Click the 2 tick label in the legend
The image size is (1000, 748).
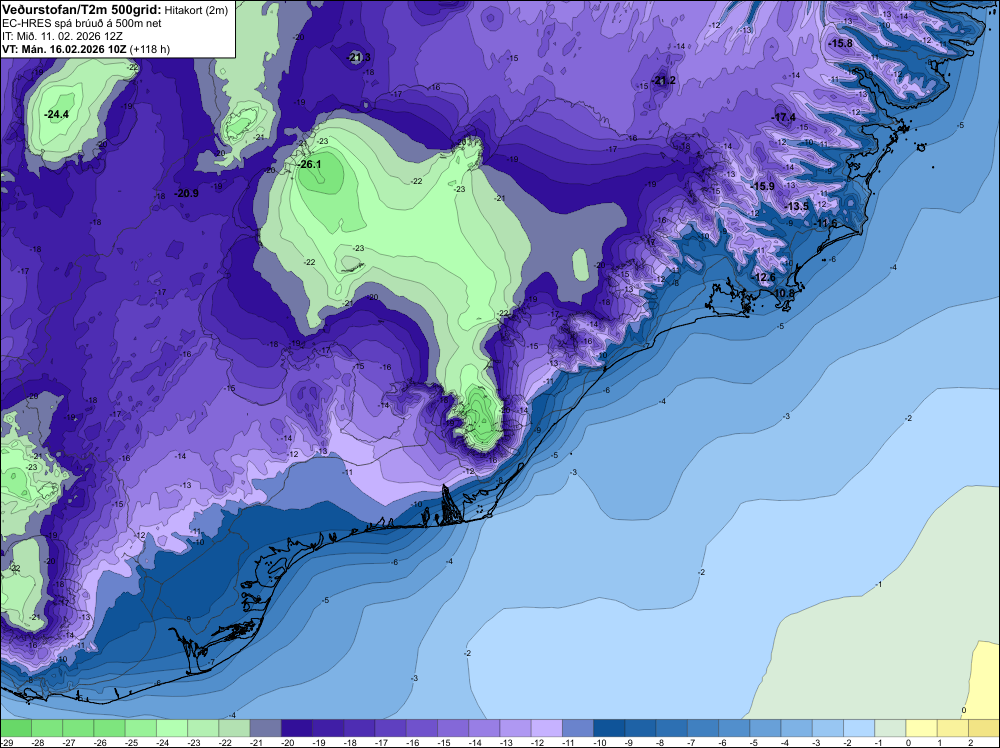(x=970, y=742)
